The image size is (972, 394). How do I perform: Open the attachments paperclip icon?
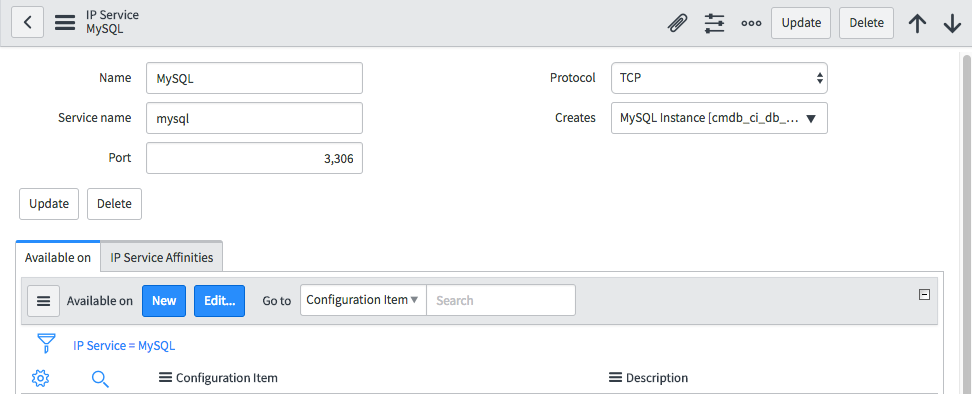(x=678, y=23)
